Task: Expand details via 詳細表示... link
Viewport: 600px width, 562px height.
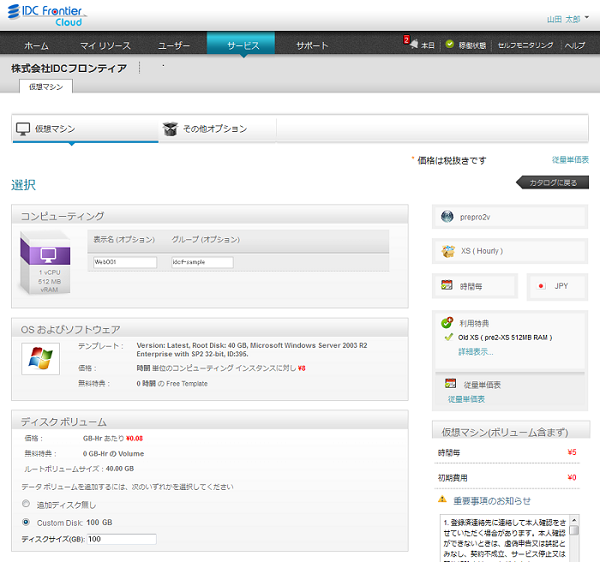Action: pos(475,352)
